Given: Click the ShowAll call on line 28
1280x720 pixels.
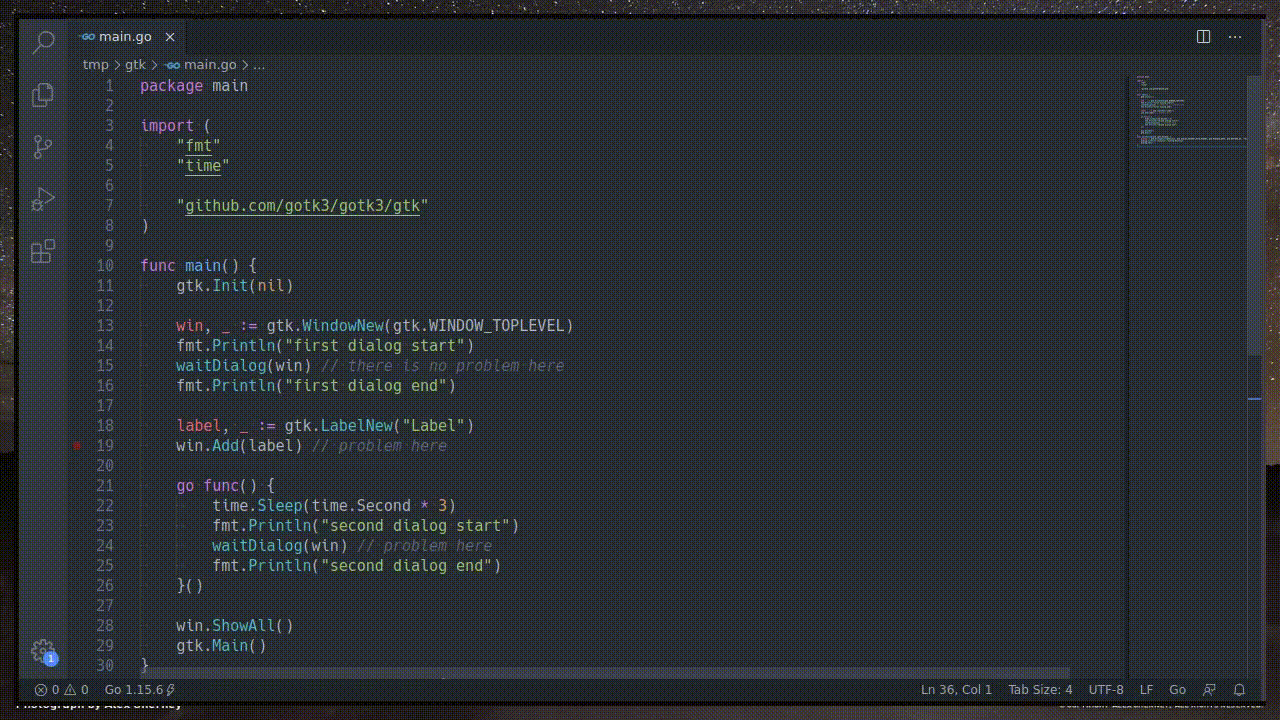Looking at the screenshot, I should tap(244, 626).
